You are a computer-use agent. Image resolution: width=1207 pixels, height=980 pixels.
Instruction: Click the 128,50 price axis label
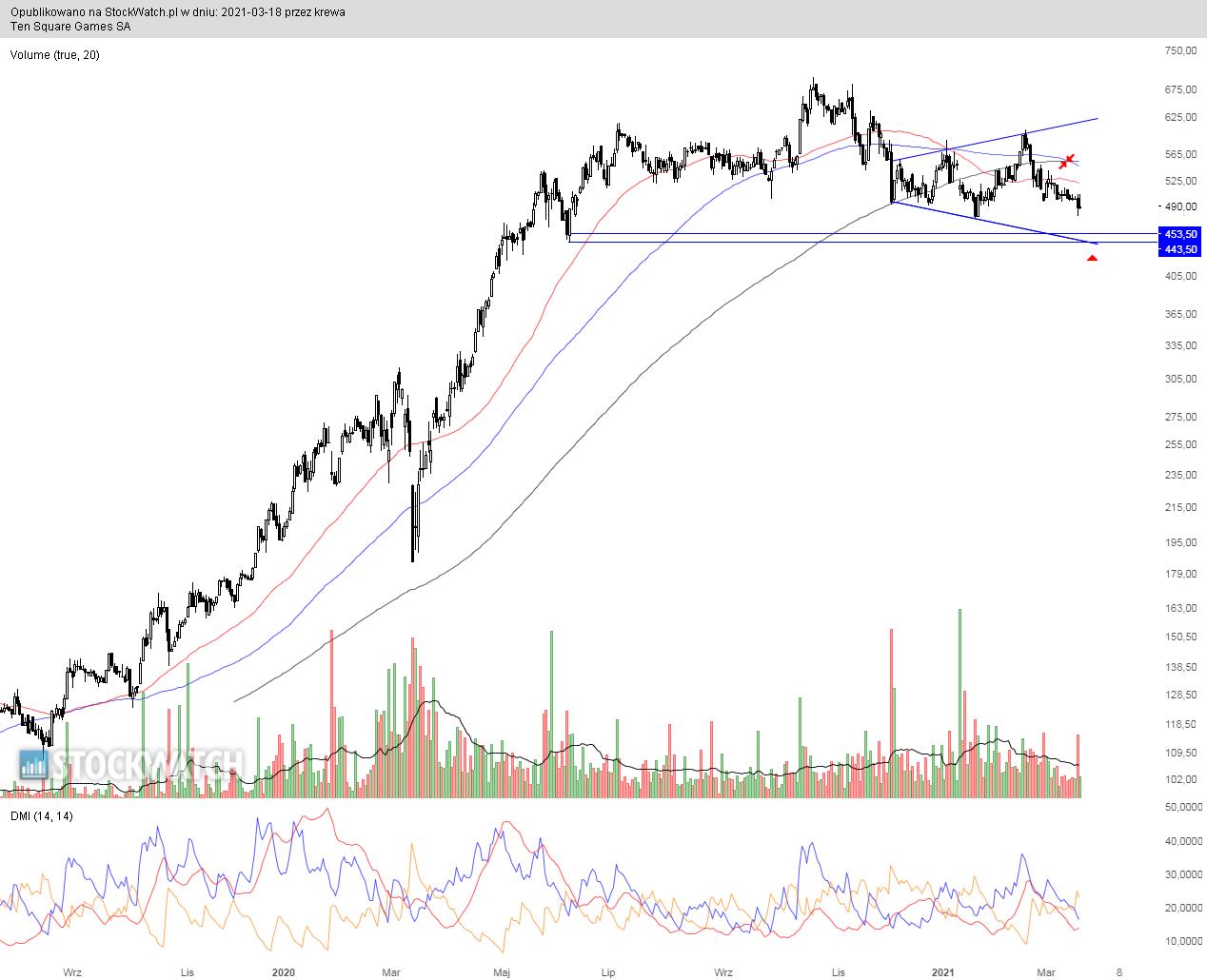tap(1180, 696)
